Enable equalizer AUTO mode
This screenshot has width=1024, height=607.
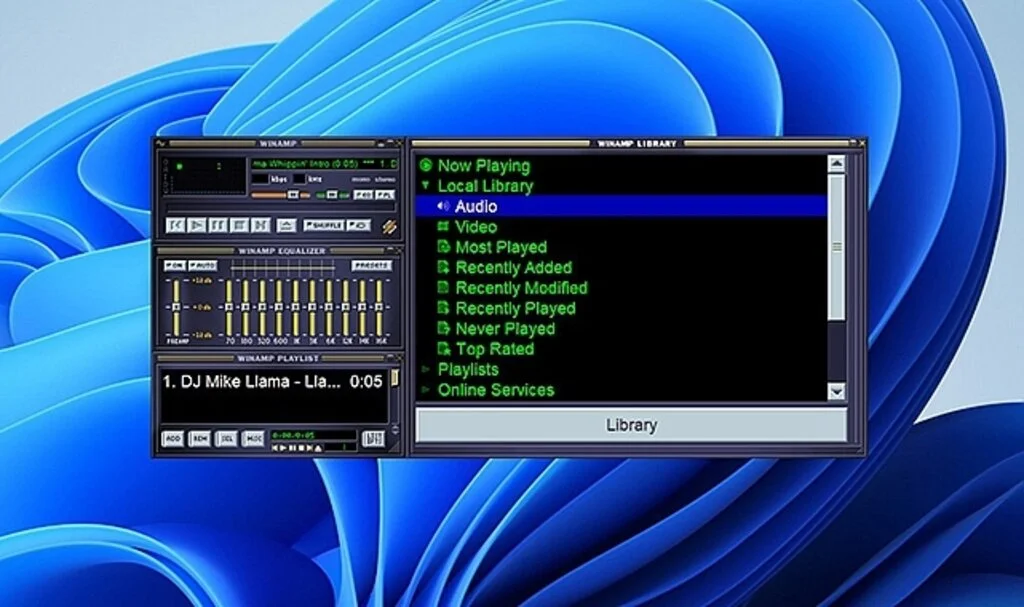(203, 265)
